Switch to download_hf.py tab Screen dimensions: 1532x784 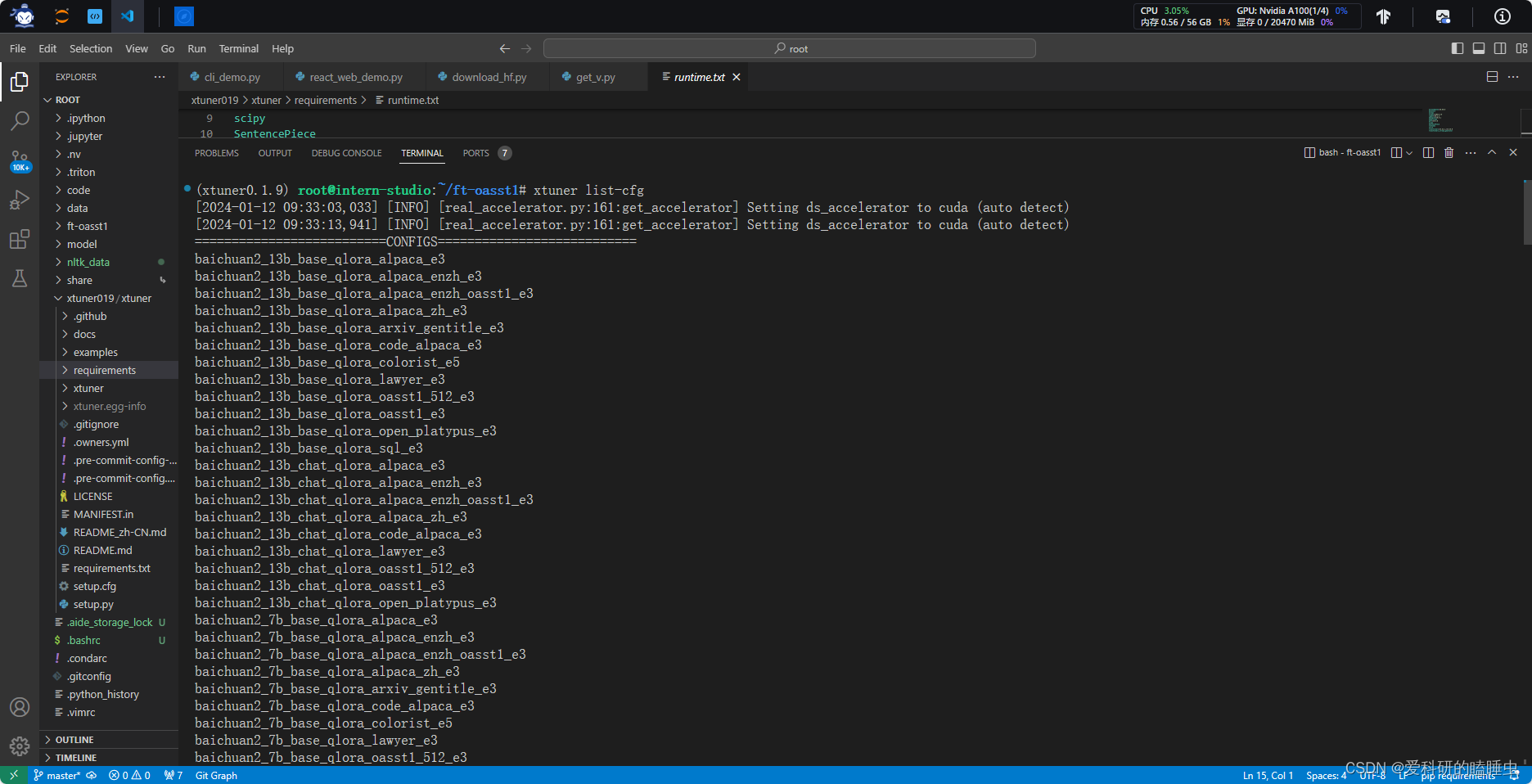coord(488,77)
